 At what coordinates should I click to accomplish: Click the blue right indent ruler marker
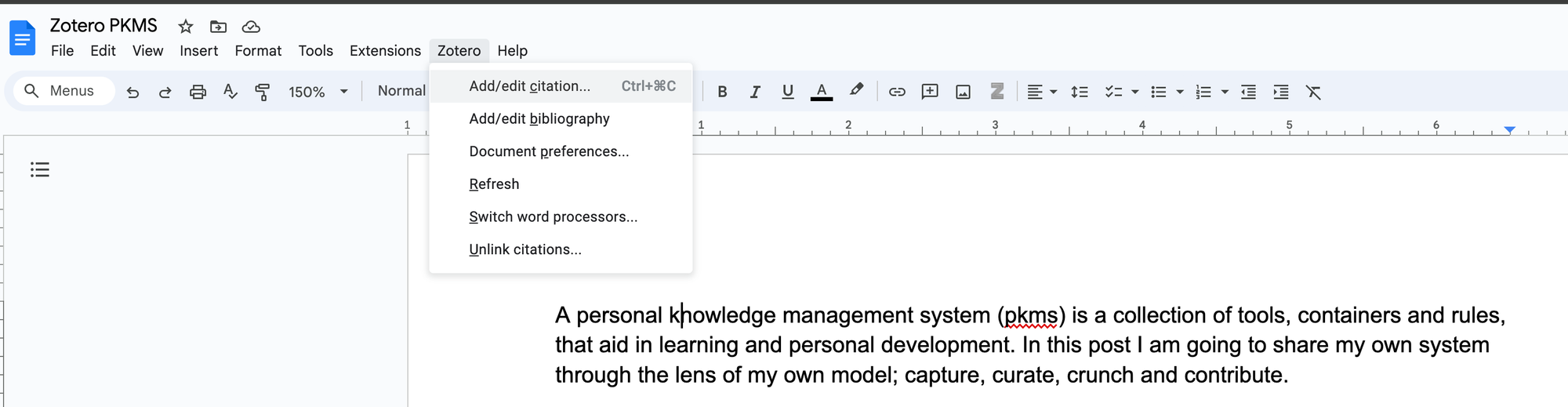point(1509,129)
